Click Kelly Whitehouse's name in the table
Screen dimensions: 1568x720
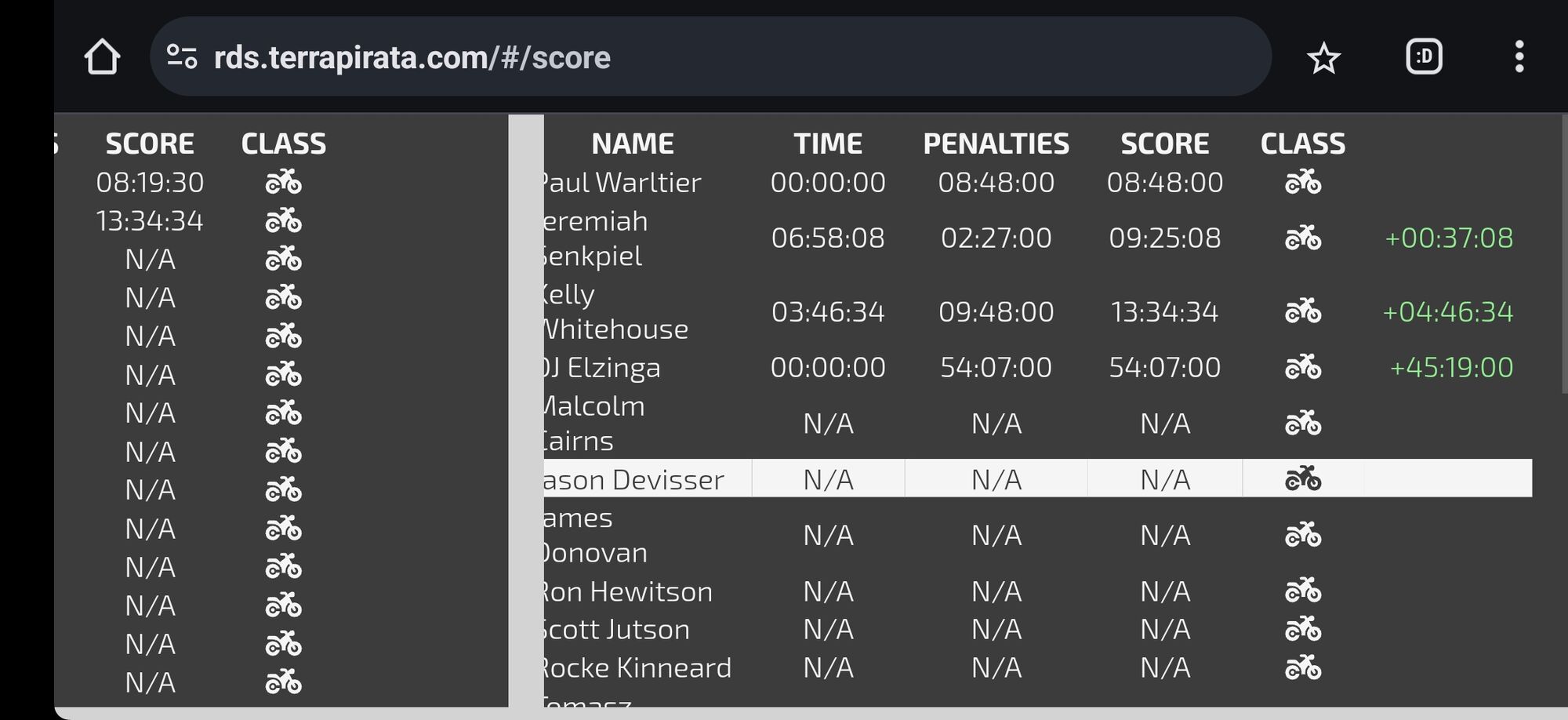(x=615, y=311)
